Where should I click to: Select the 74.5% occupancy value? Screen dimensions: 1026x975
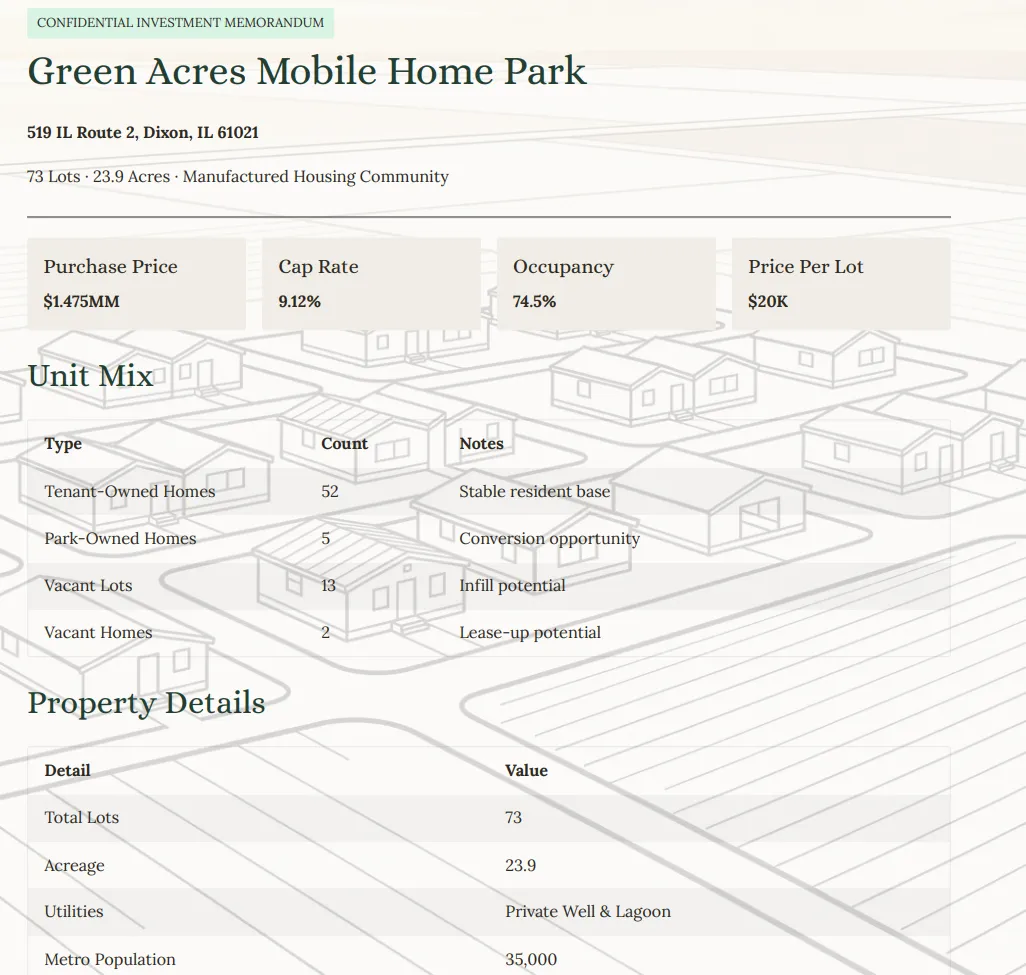[535, 302]
